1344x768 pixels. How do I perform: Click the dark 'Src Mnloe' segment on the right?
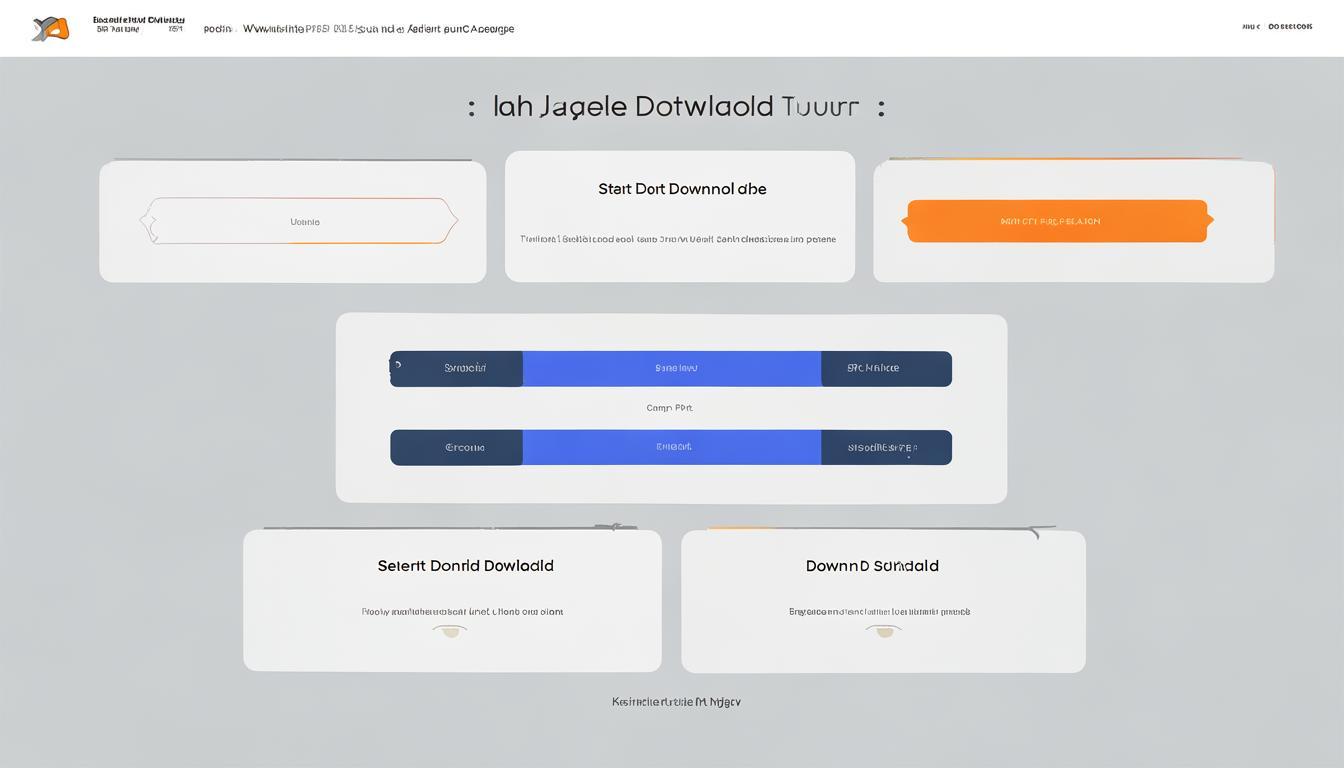tap(886, 367)
